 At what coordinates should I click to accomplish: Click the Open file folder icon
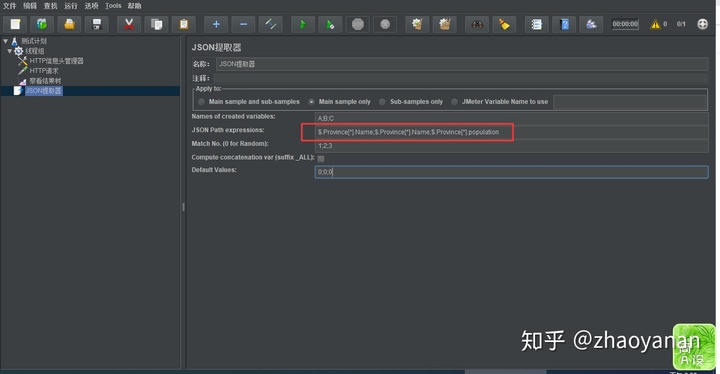(x=69, y=24)
